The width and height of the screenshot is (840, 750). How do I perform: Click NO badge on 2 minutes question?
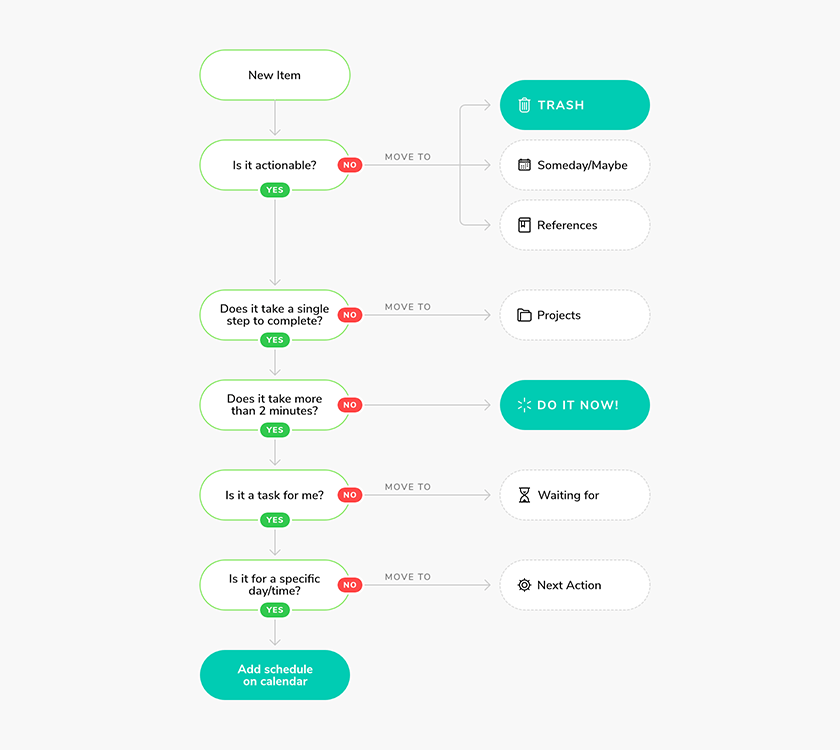coord(350,405)
